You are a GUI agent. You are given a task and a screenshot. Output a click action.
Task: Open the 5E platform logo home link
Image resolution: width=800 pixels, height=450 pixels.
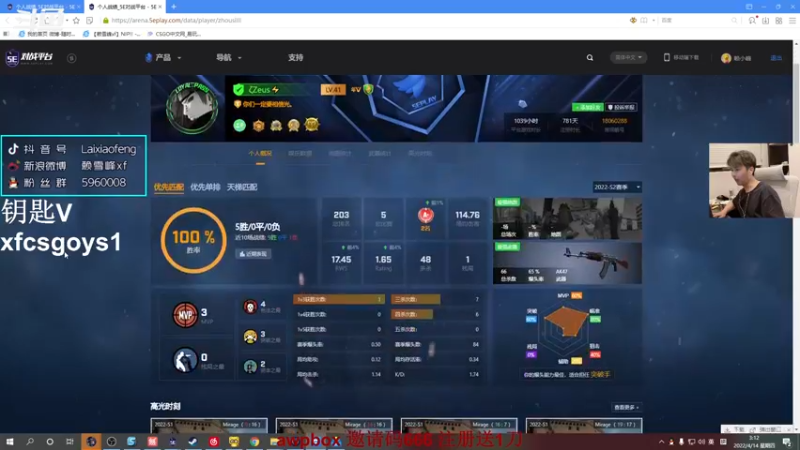(x=29, y=58)
